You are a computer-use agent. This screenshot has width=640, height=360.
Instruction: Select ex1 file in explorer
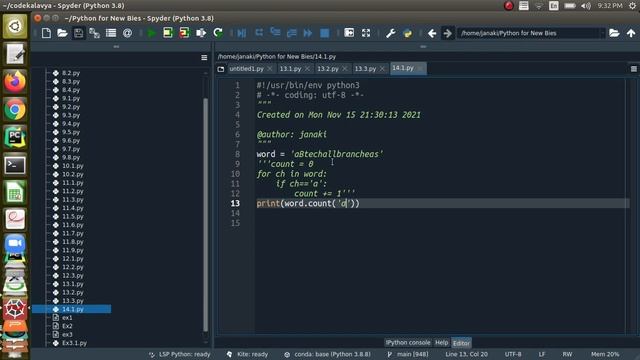point(67,318)
